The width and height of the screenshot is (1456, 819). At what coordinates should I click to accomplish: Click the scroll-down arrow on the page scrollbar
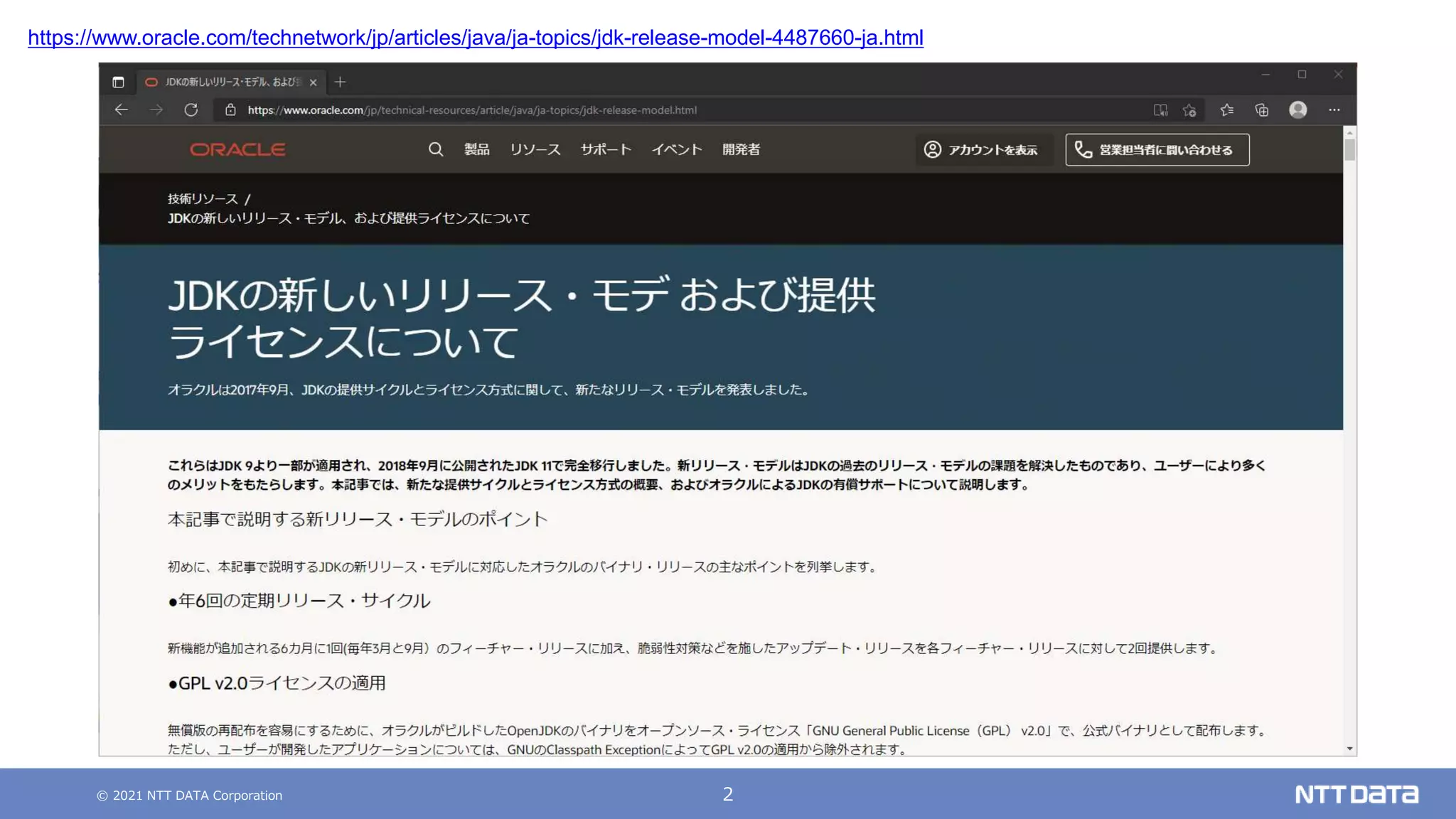click(x=1349, y=749)
